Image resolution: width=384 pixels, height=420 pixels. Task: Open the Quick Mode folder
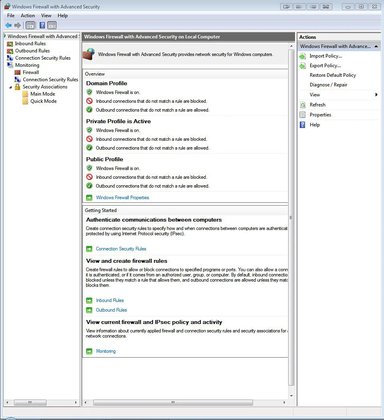tap(43, 101)
